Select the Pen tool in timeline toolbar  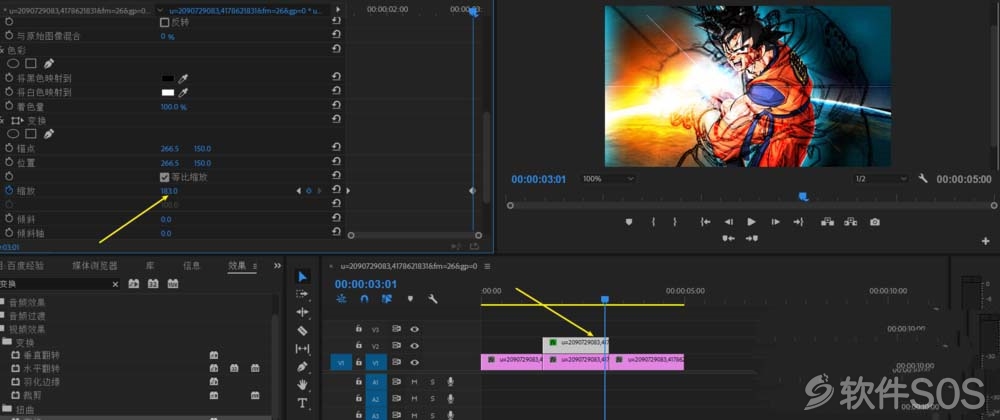[x=302, y=367]
